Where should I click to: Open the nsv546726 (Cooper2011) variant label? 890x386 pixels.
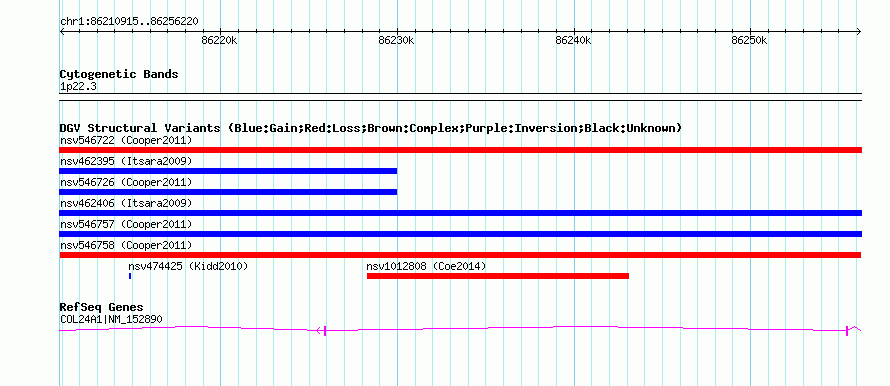click(x=126, y=182)
